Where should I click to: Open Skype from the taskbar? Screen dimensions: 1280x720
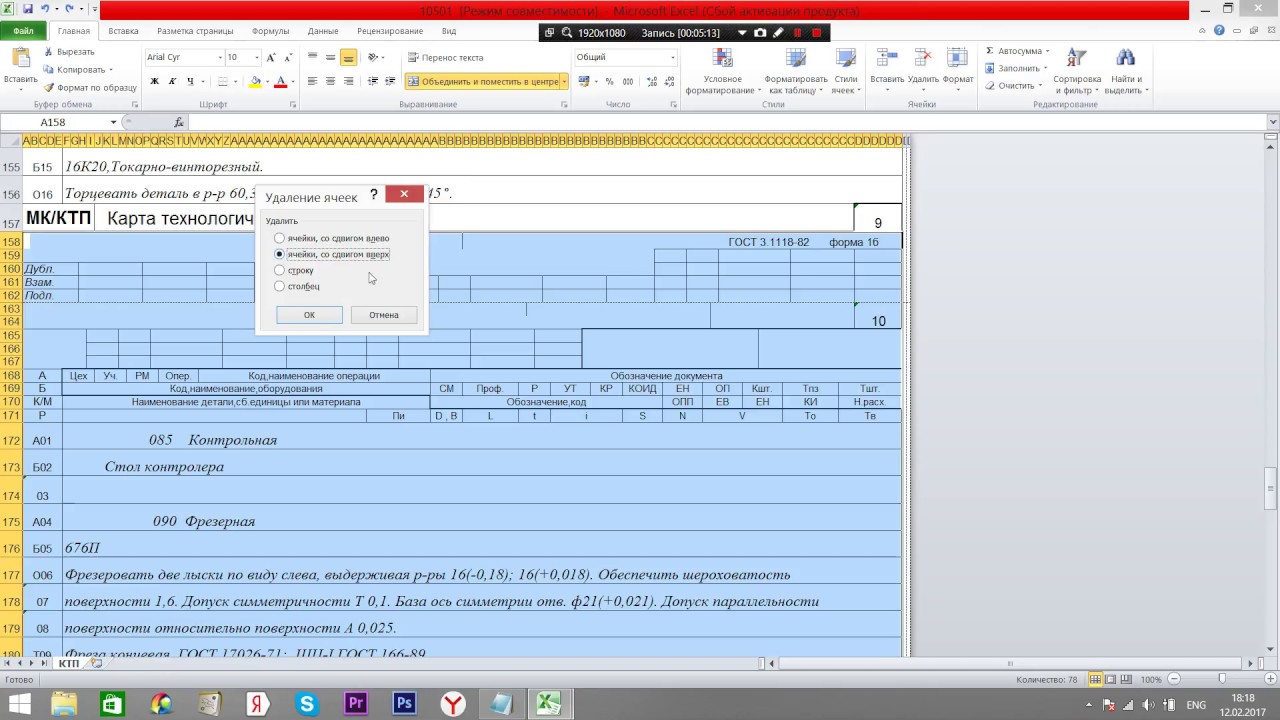click(307, 703)
